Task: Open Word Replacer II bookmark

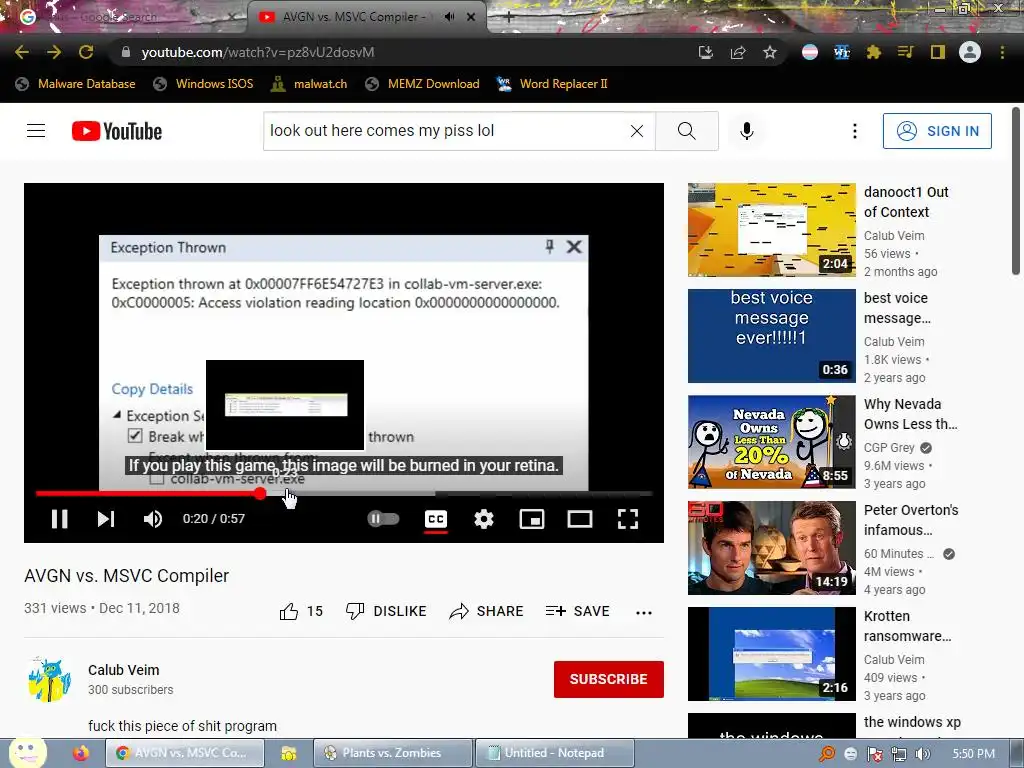Action: tap(552, 84)
